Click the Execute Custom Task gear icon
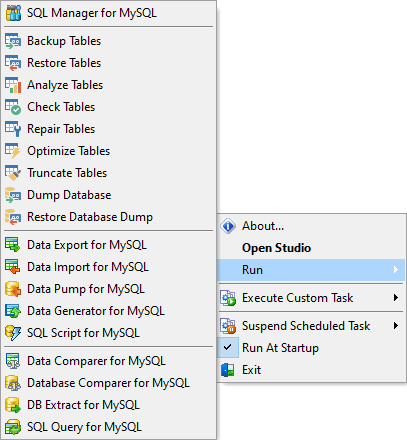The height and width of the screenshot is (440, 407). coord(228,298)
